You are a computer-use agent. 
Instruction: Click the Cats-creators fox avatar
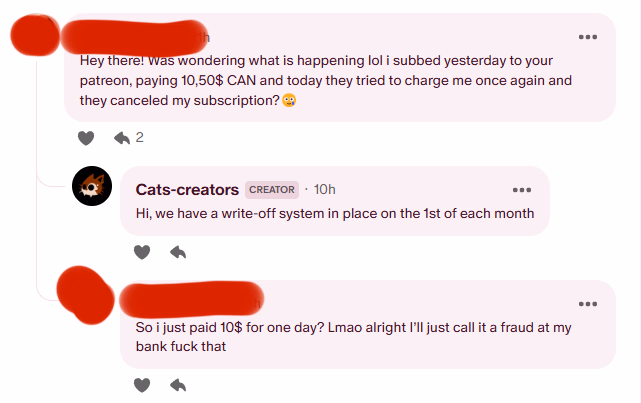point(92,186)
